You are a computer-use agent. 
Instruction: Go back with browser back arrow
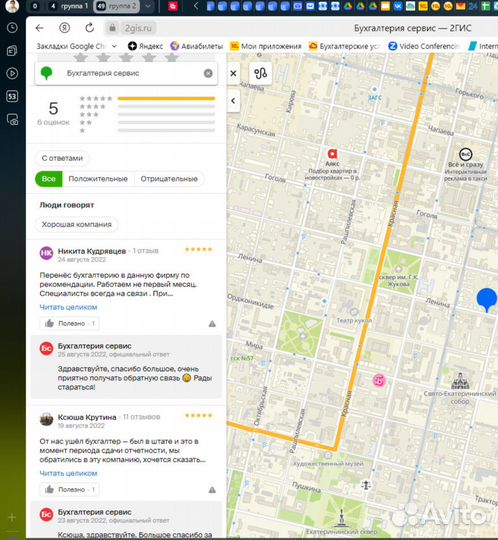[x=40, y=28]
